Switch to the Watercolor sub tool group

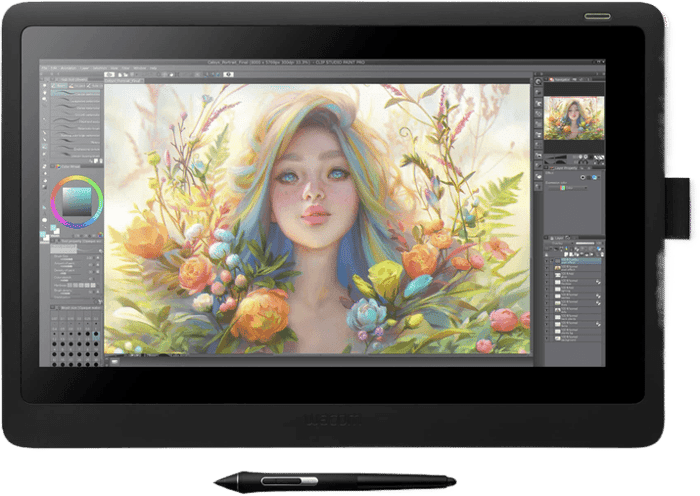[x=59, y=86]
